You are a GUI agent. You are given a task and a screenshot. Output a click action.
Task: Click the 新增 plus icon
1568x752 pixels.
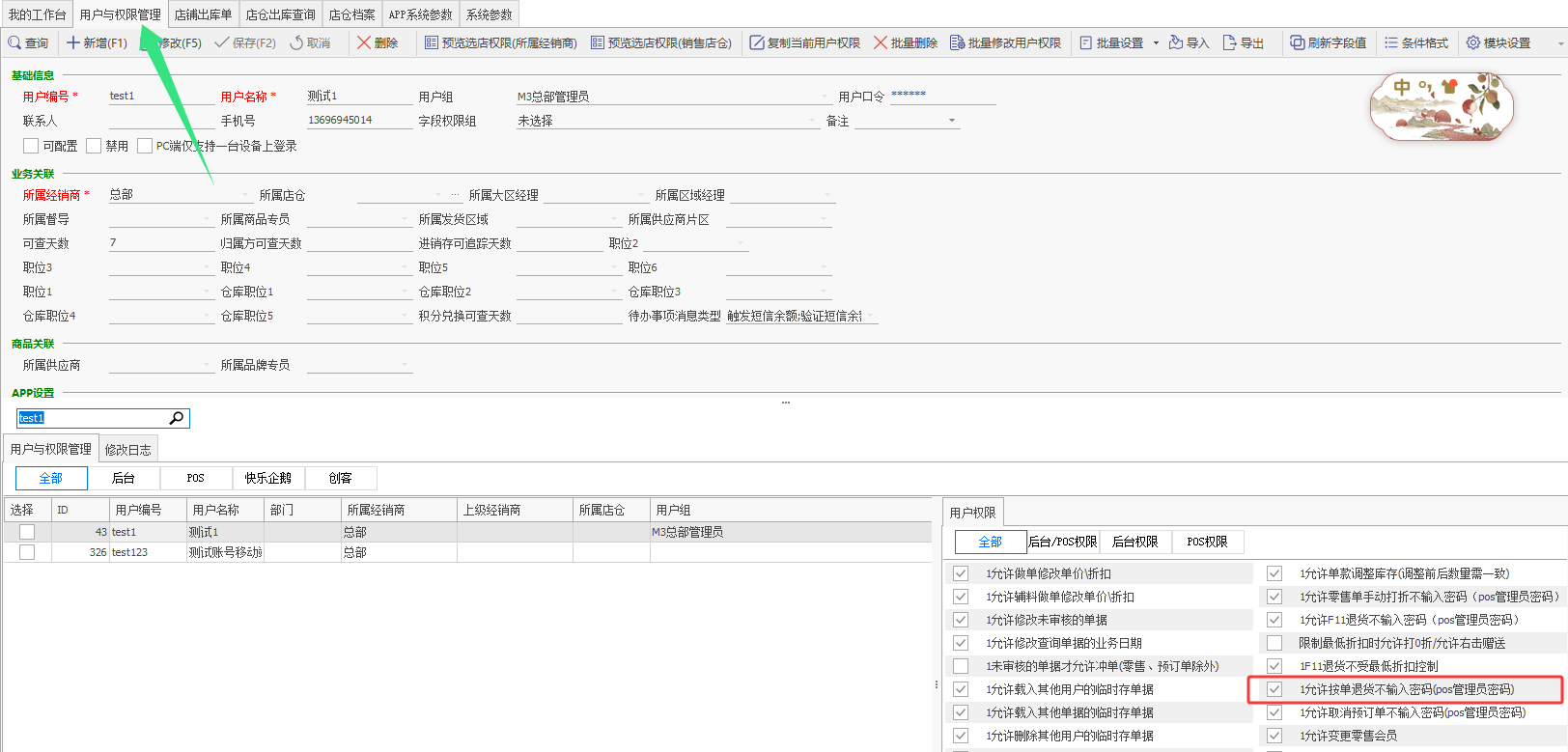73,42
